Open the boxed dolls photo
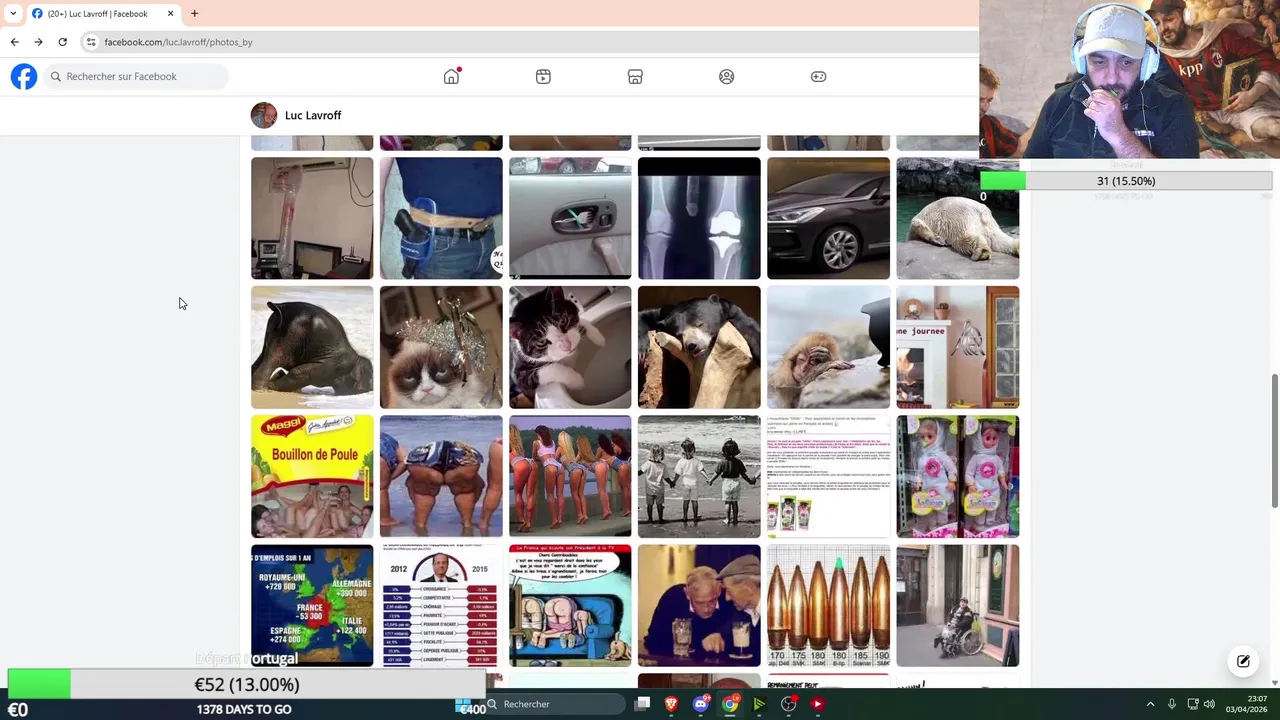Viewport: 1280px width, 720px height. point(957,476)
